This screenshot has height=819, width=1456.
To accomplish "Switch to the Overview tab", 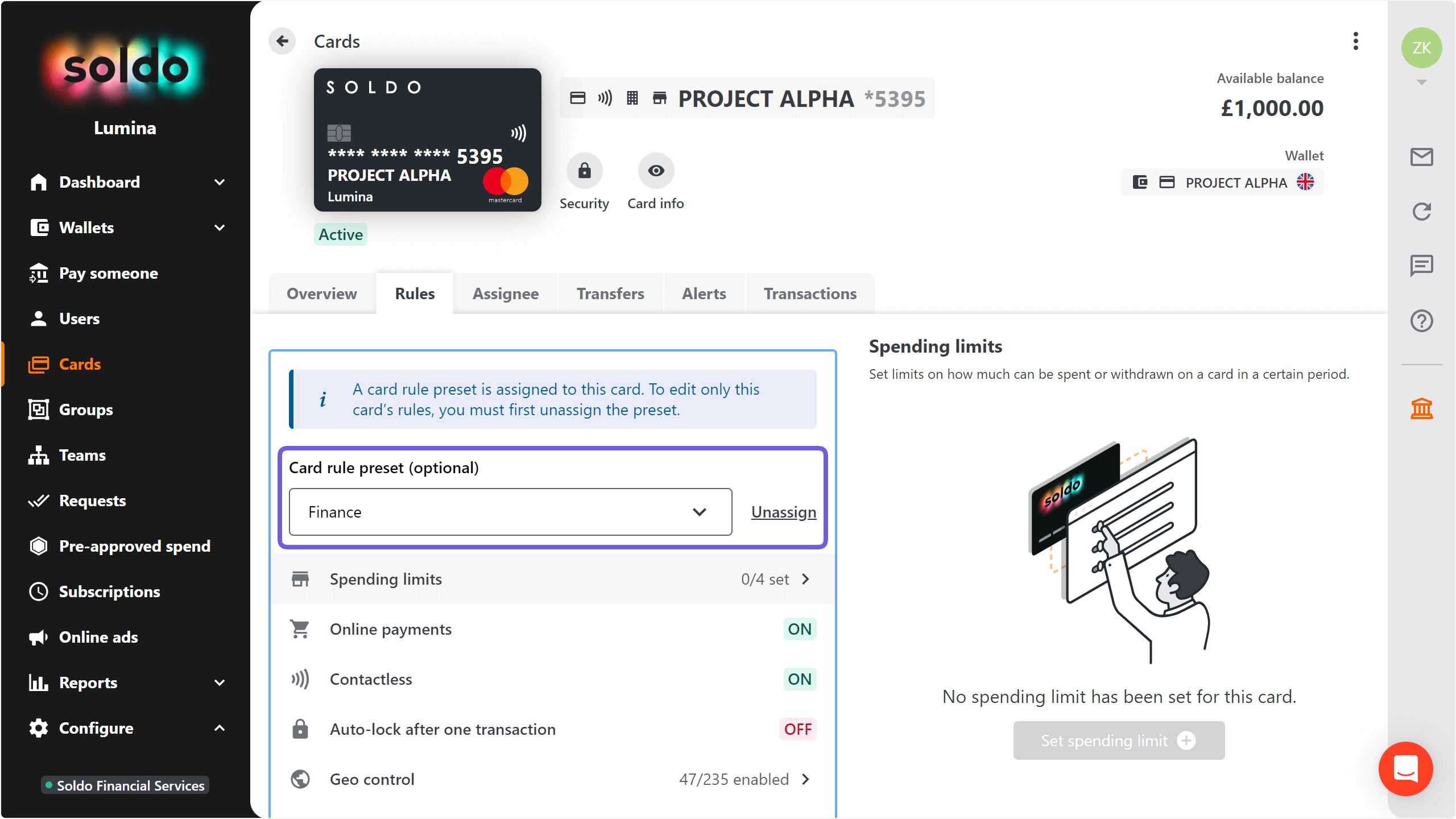I will click(322, 293).
